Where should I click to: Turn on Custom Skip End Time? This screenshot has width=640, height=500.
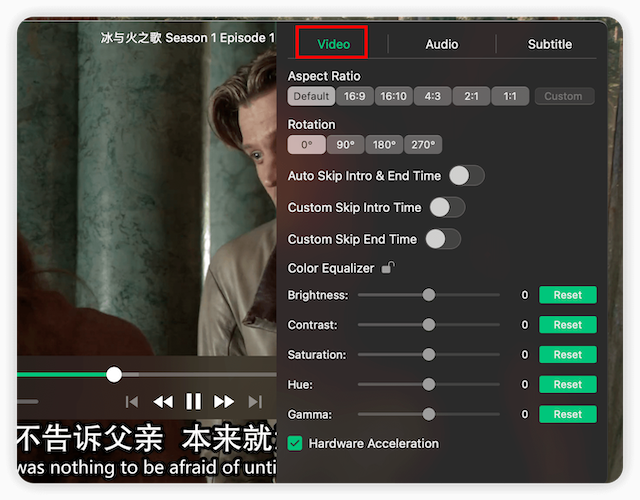tap(443, 239)
